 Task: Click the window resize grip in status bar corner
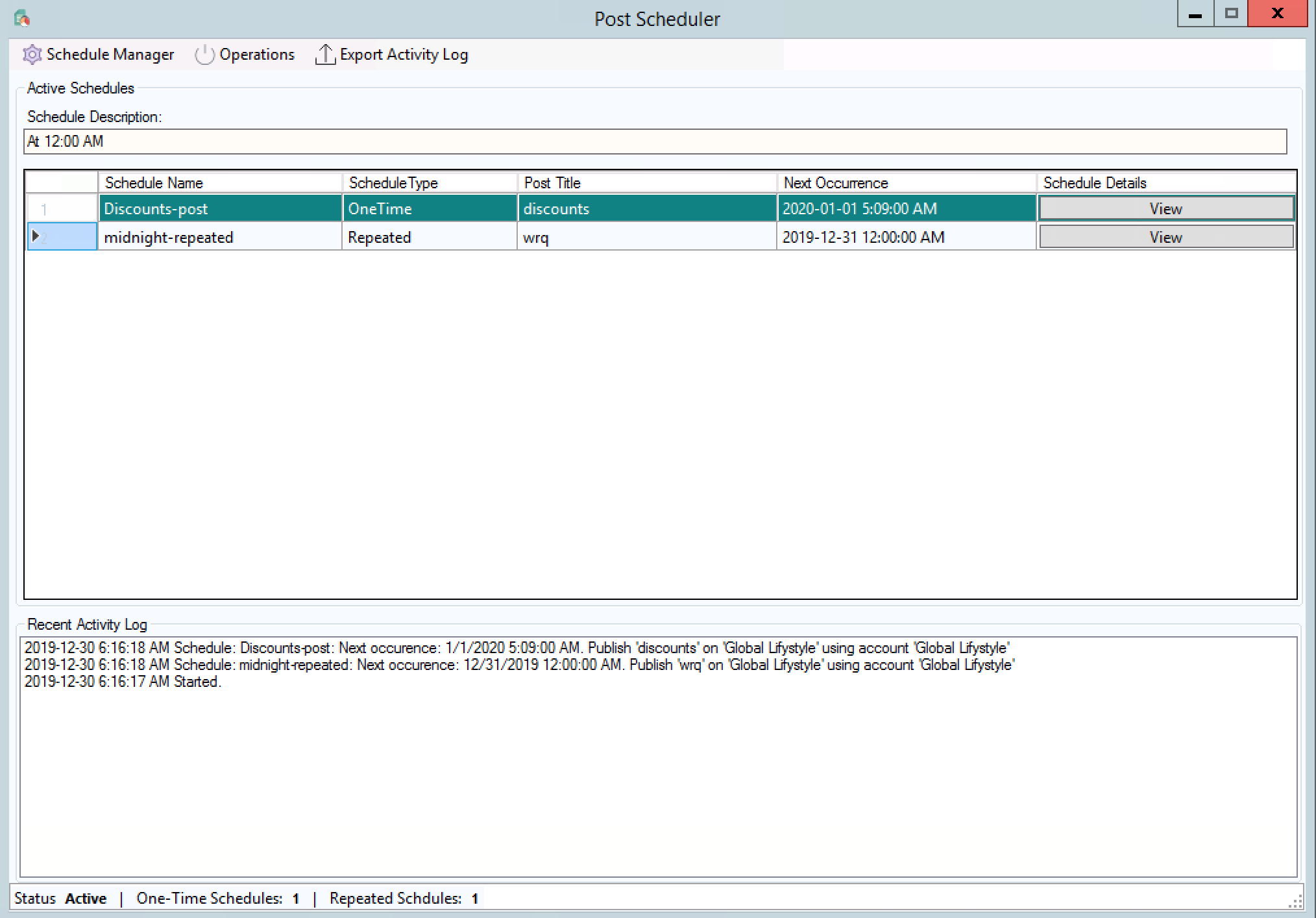pos(1295,900)
